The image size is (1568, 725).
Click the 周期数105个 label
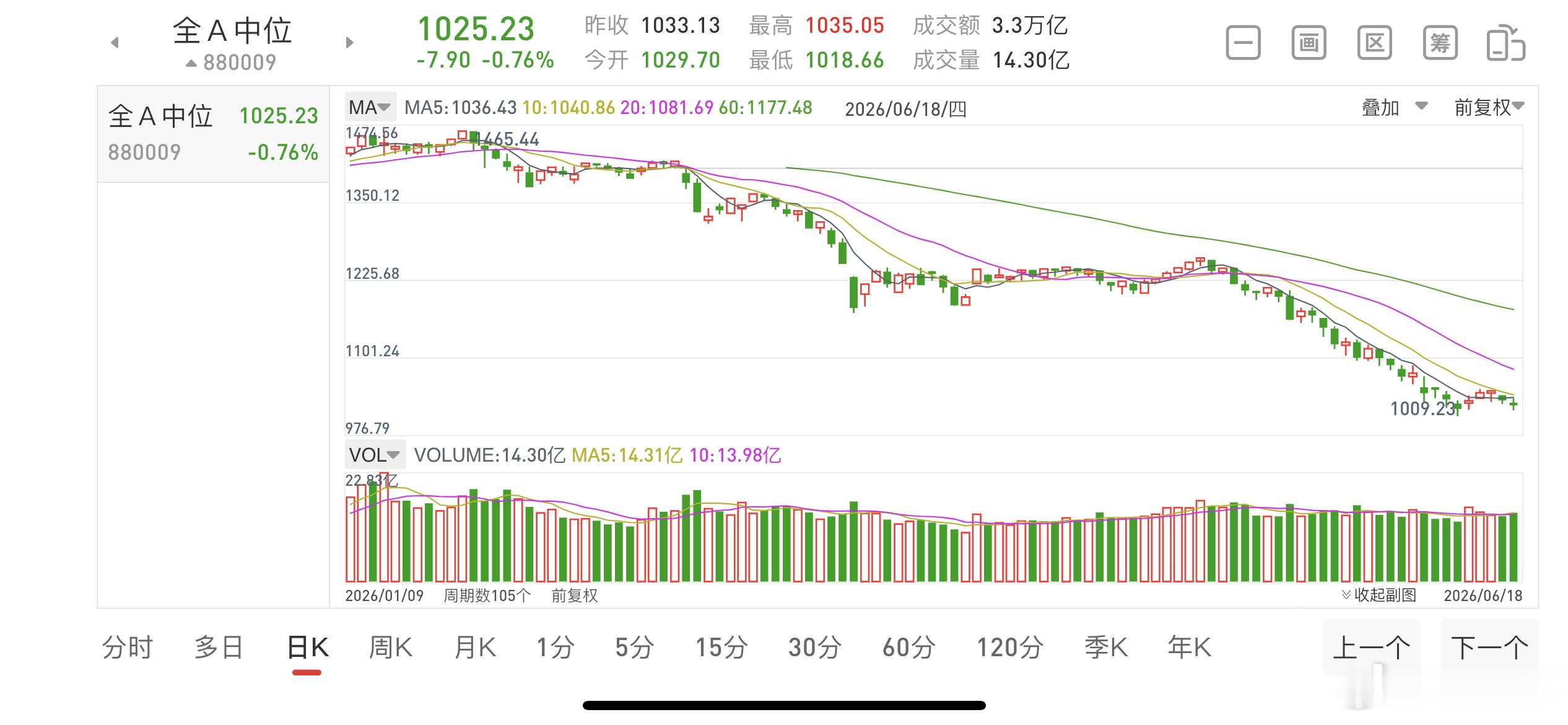click(487, 595)
